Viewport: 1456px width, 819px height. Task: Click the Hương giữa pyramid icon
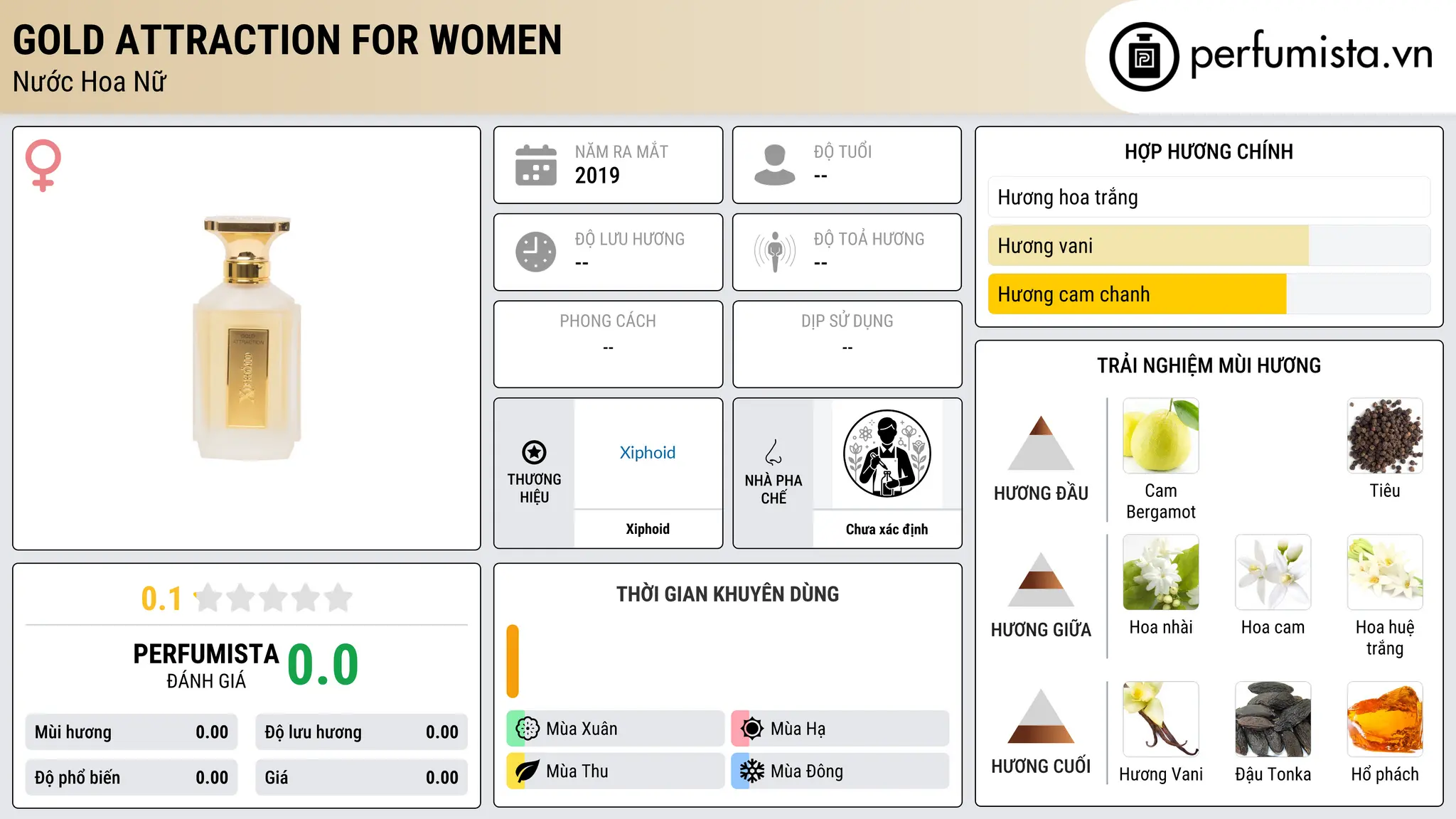coord(1041,579)
